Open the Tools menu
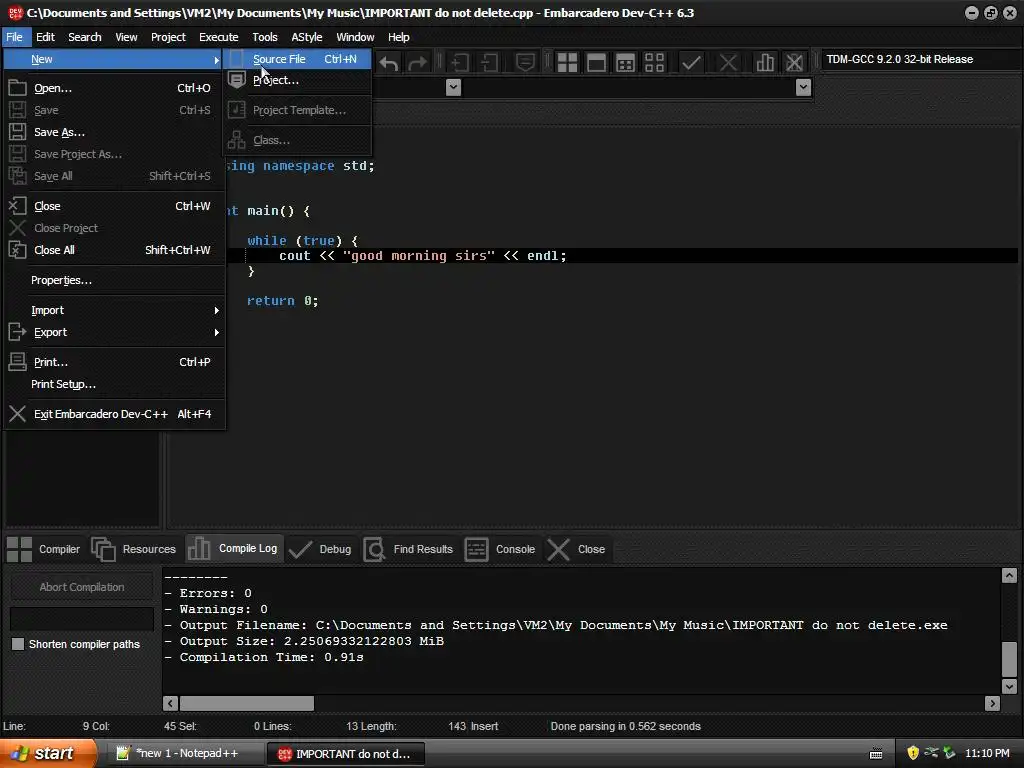Image resolution: width=1024 pixels, height=768 pixels. [x=264, y=37]
